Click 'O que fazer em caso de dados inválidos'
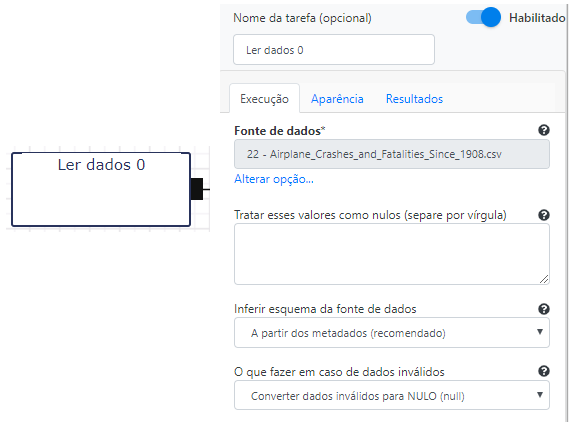The image size is (571, 426). tap(339, 372)
